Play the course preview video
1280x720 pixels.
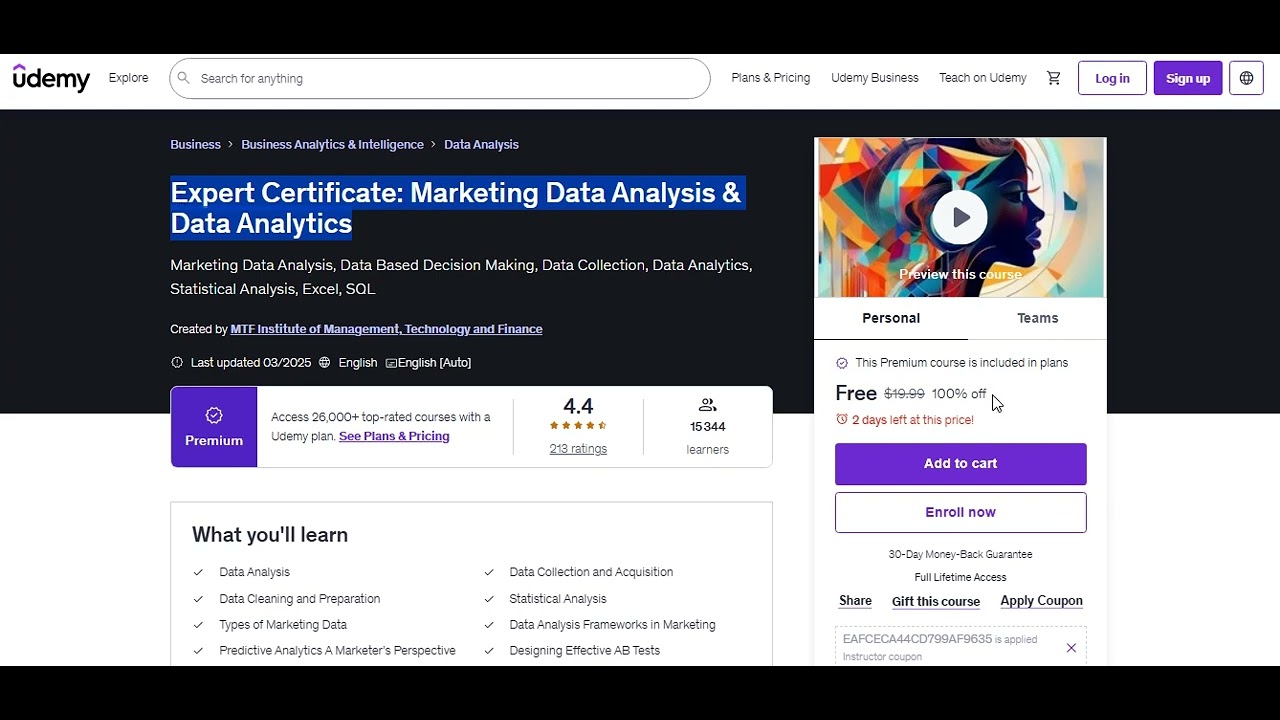[x=959, y=217]
